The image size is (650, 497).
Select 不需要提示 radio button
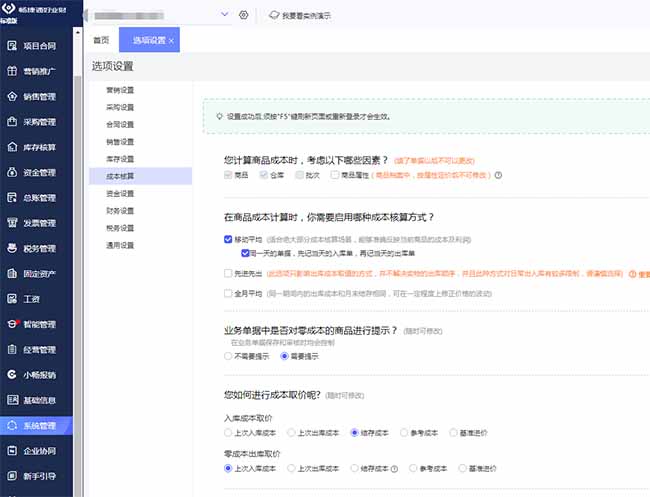click(x=228, y=356)
